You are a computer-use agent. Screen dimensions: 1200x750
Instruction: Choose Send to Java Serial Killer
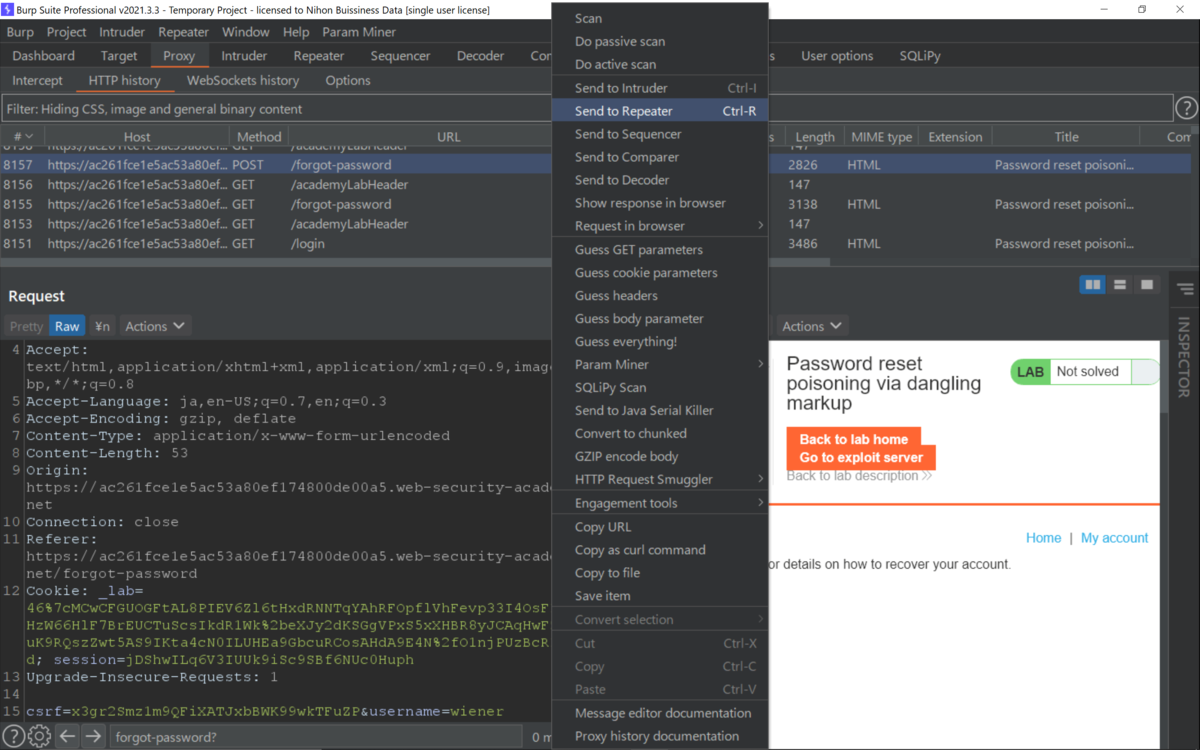pos(660,411)
